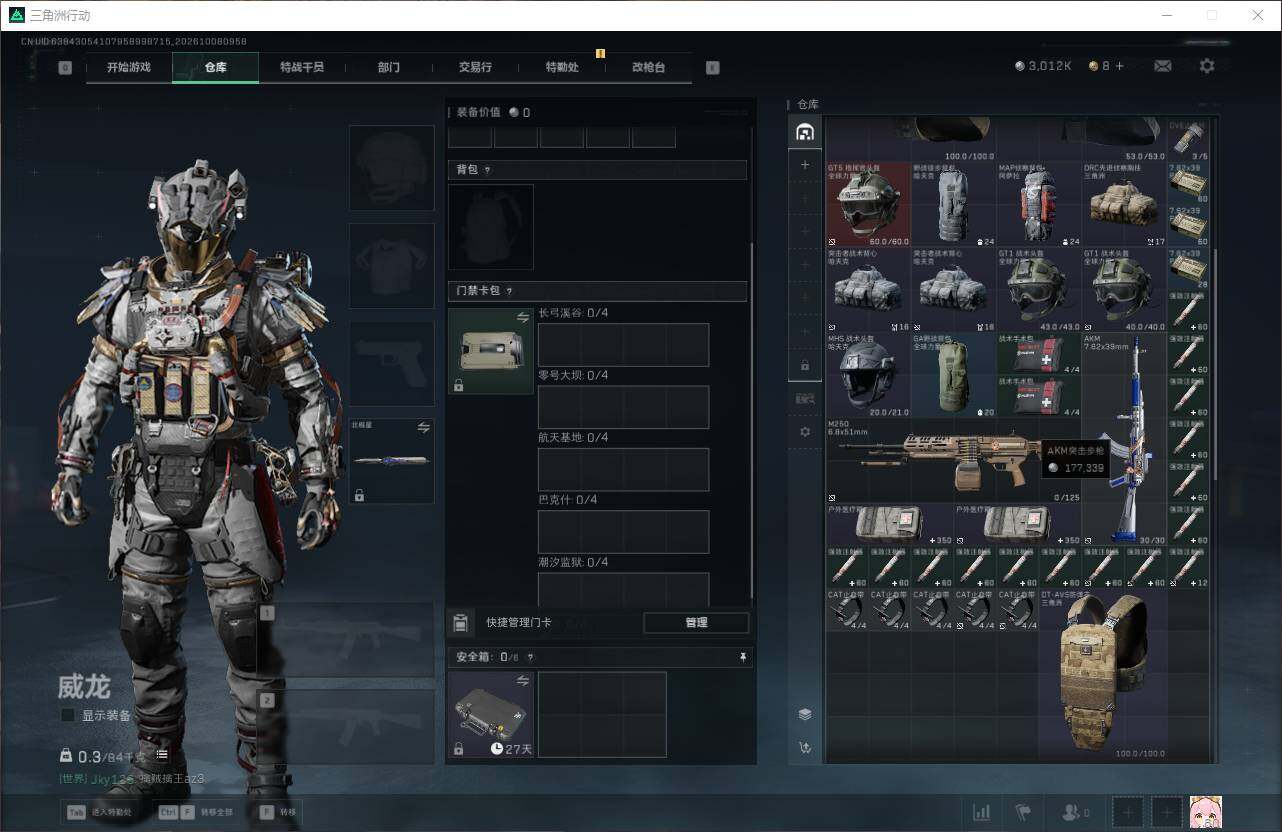Screen dimensions: 1282x832
Task: Select the M250 machine gun in warehouse
Action: [x=954, y=460]
